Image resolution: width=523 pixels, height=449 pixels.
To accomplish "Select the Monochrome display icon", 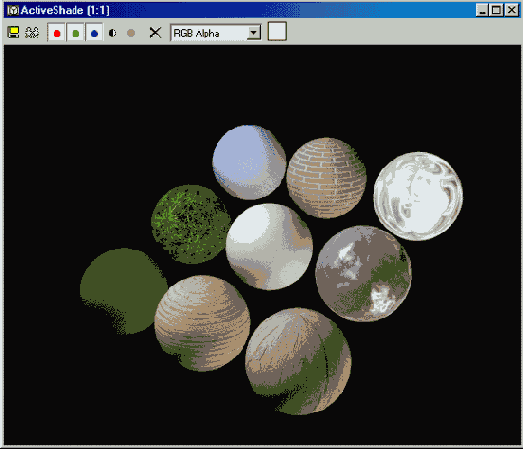I will (x=131, y=33).
